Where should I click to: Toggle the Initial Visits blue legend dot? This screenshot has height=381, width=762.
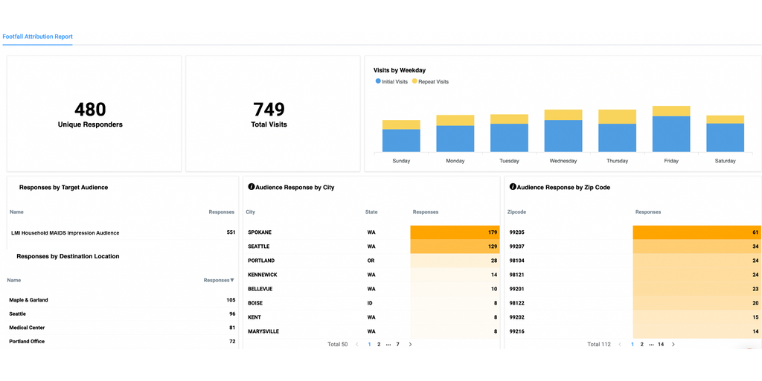click(378, 82)
